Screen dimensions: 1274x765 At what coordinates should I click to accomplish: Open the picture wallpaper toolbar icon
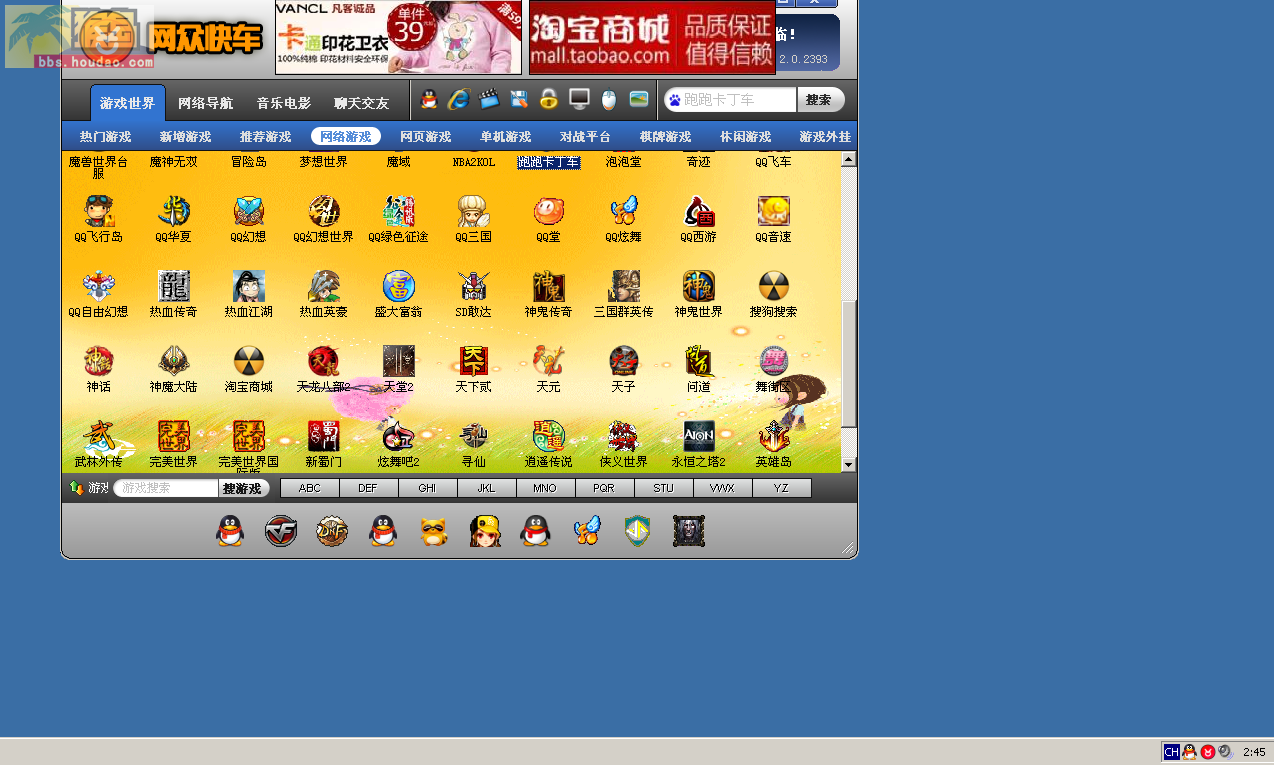(x=639, y=100)
